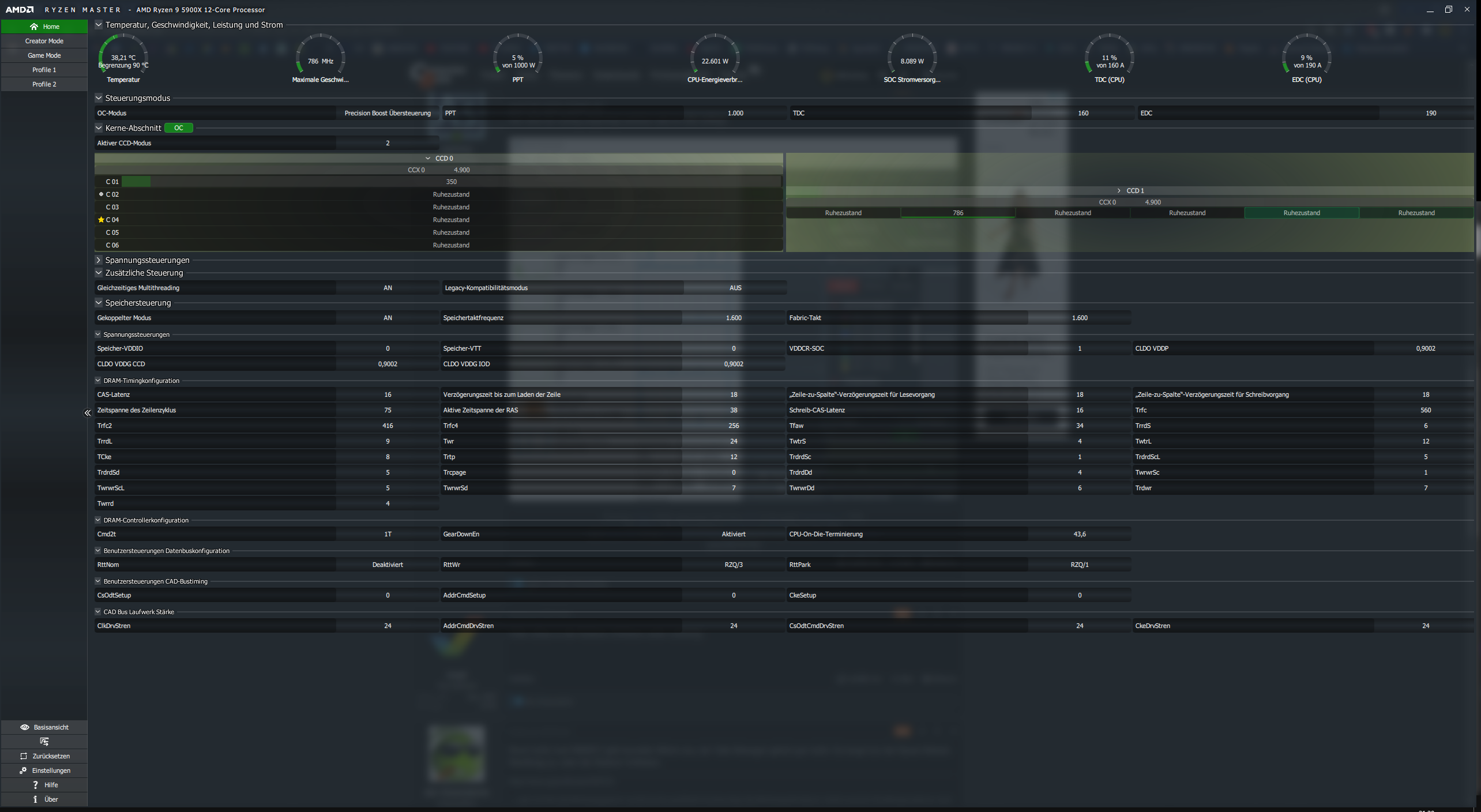Screen dimensions: 1481x812
Task: Switch to Basisansicht via eye icon
Action: point(24,727)
